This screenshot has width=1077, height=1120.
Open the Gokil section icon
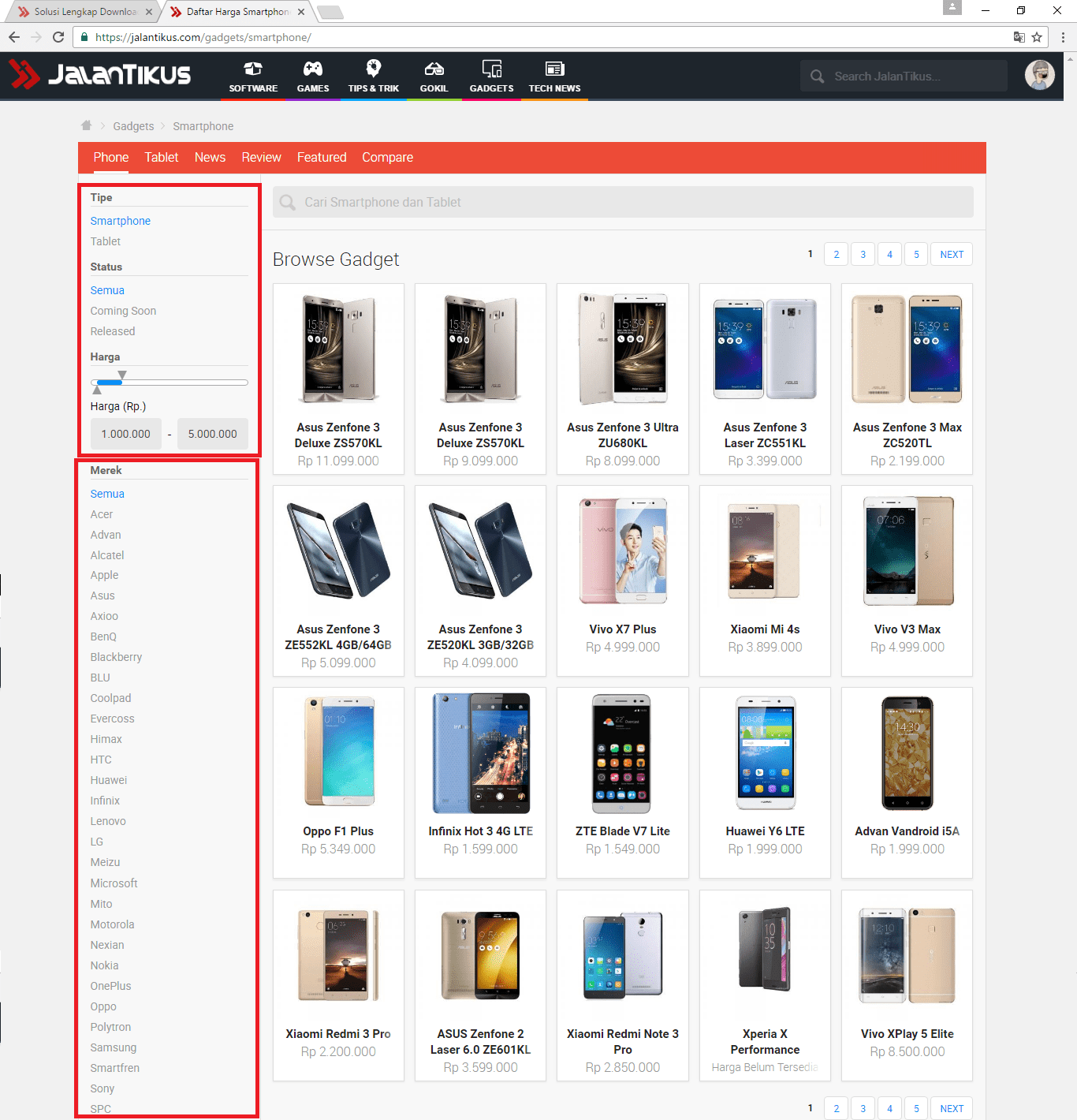click(x=434, y=69)
